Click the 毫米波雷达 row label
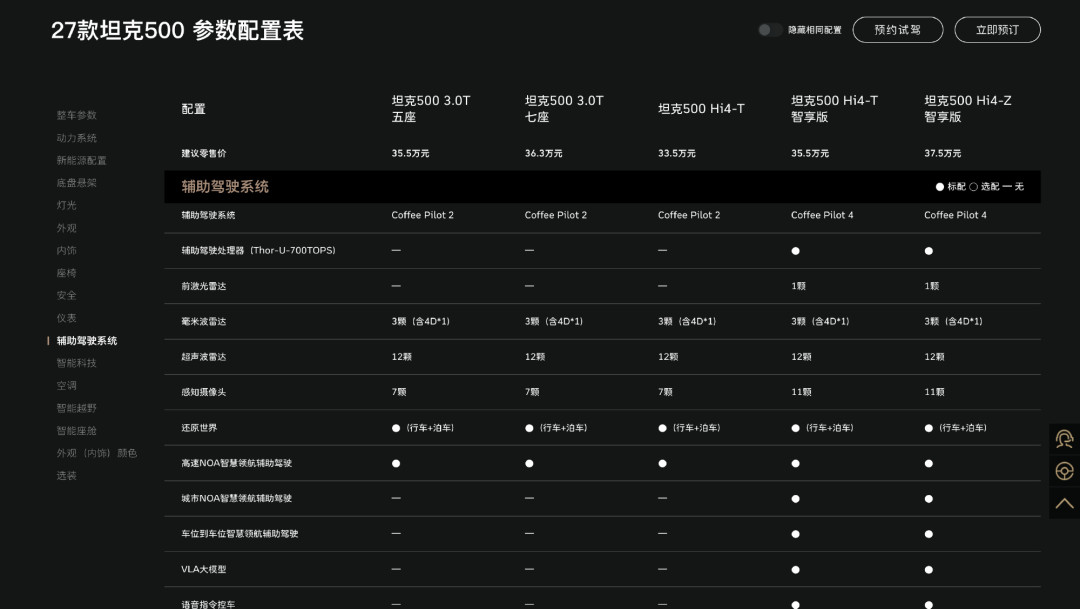This screenshot has width=1080, height=609. pyautogui.click(x=204, y=321)
